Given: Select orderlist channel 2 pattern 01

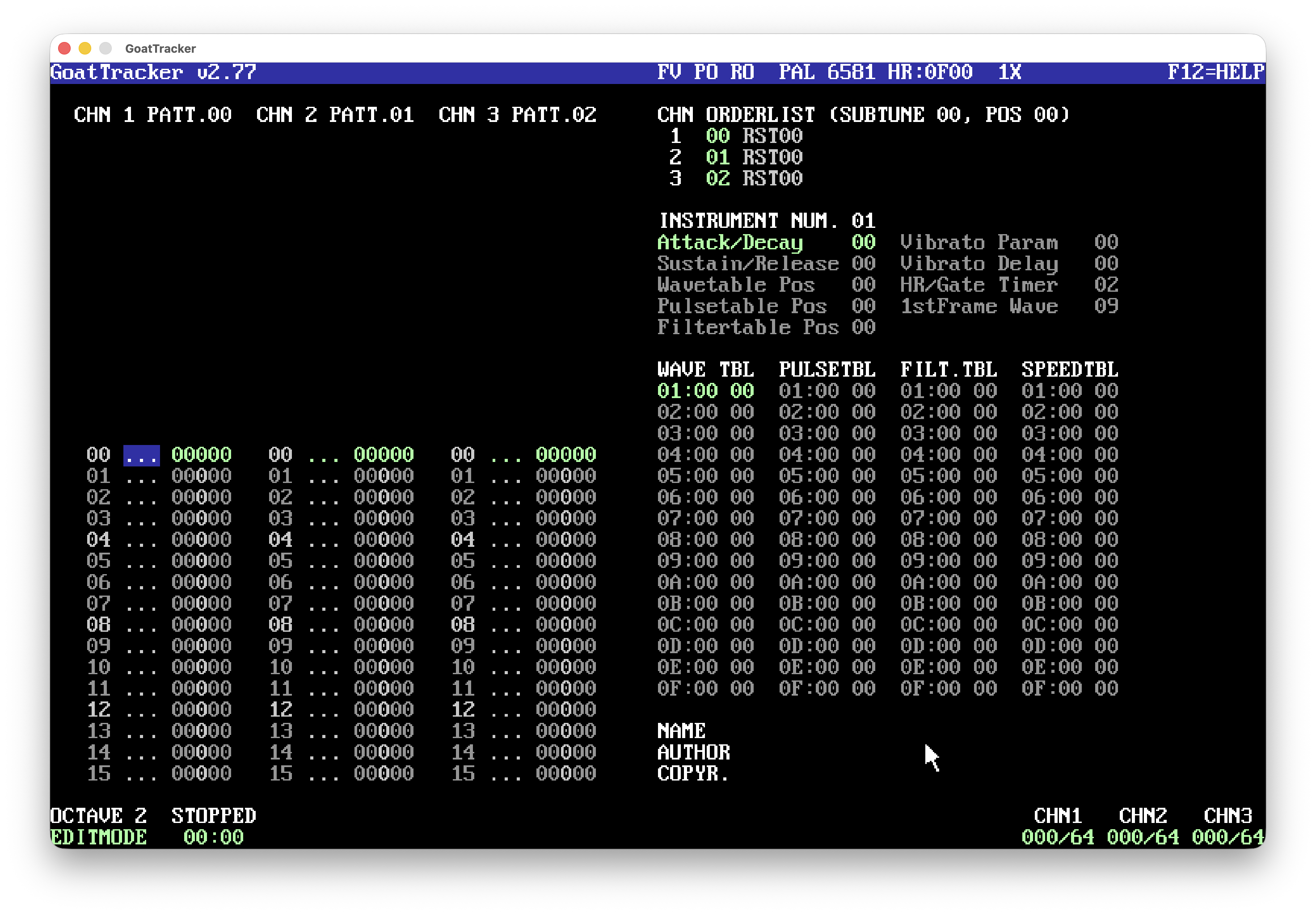Looking at the screenshot, I should tap(717, 158).
